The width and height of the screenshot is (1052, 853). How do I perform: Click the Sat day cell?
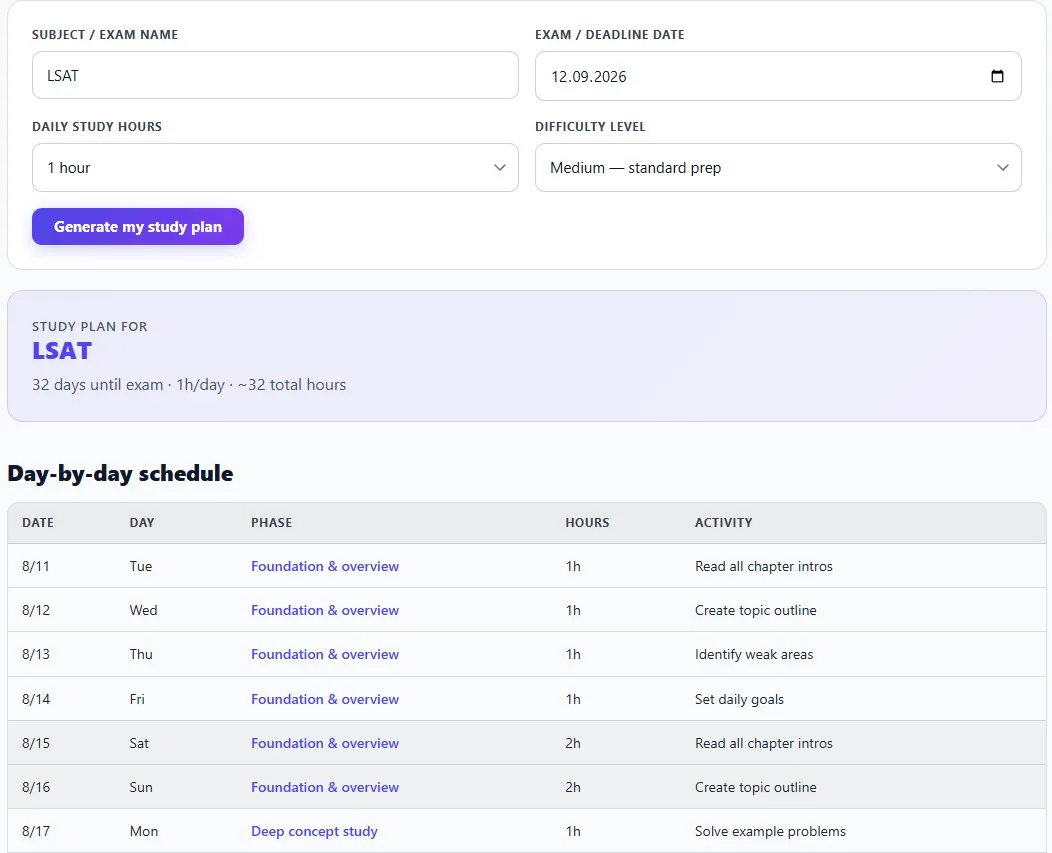tap(139, 743)
